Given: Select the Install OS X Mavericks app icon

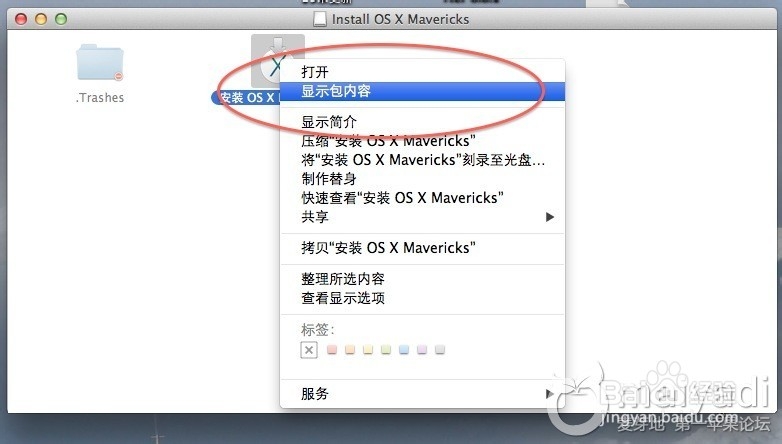Looking at the screenshot, I should 277,61.
